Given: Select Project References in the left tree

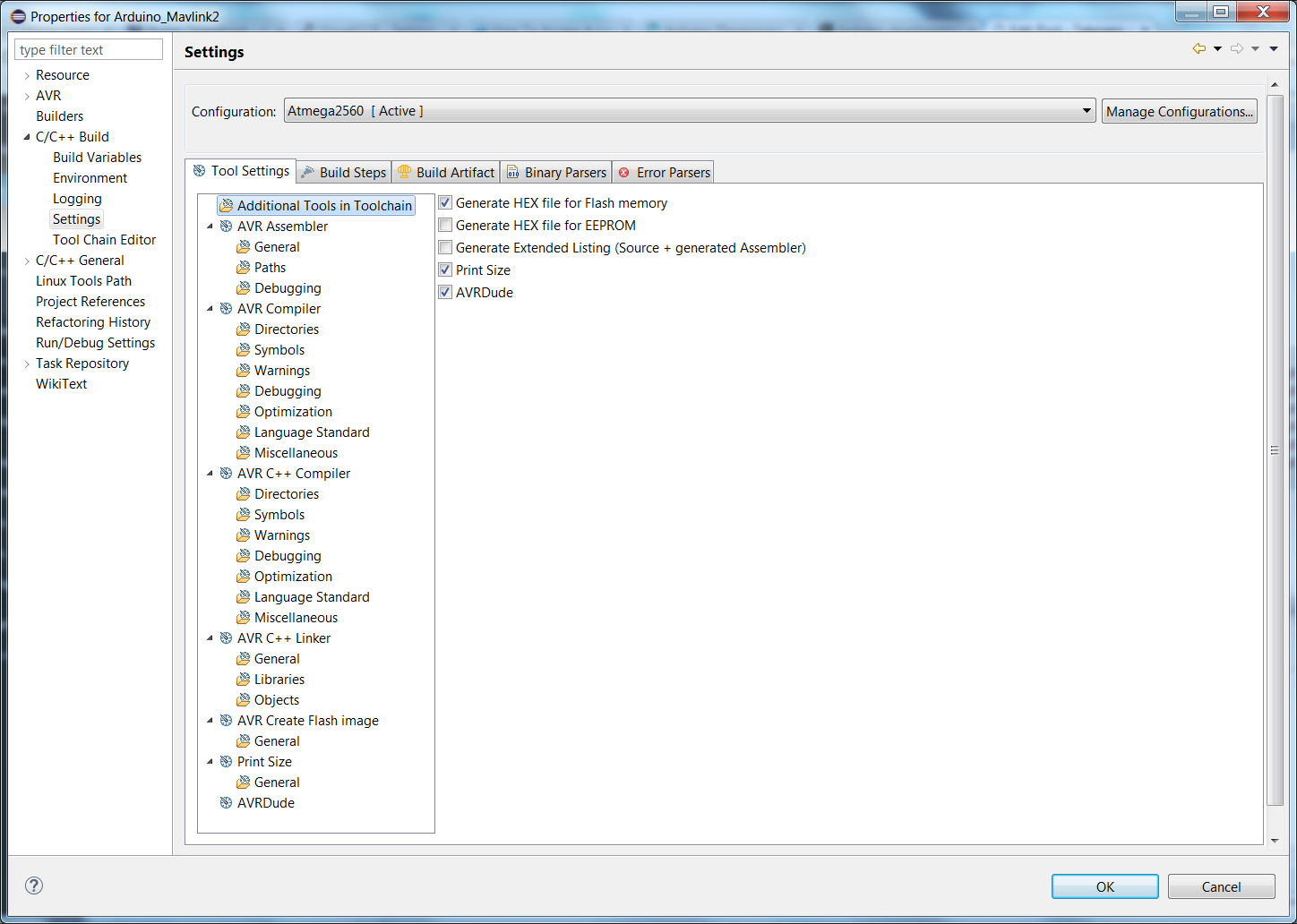Looking at the screenshot, I should pos(90,302).
